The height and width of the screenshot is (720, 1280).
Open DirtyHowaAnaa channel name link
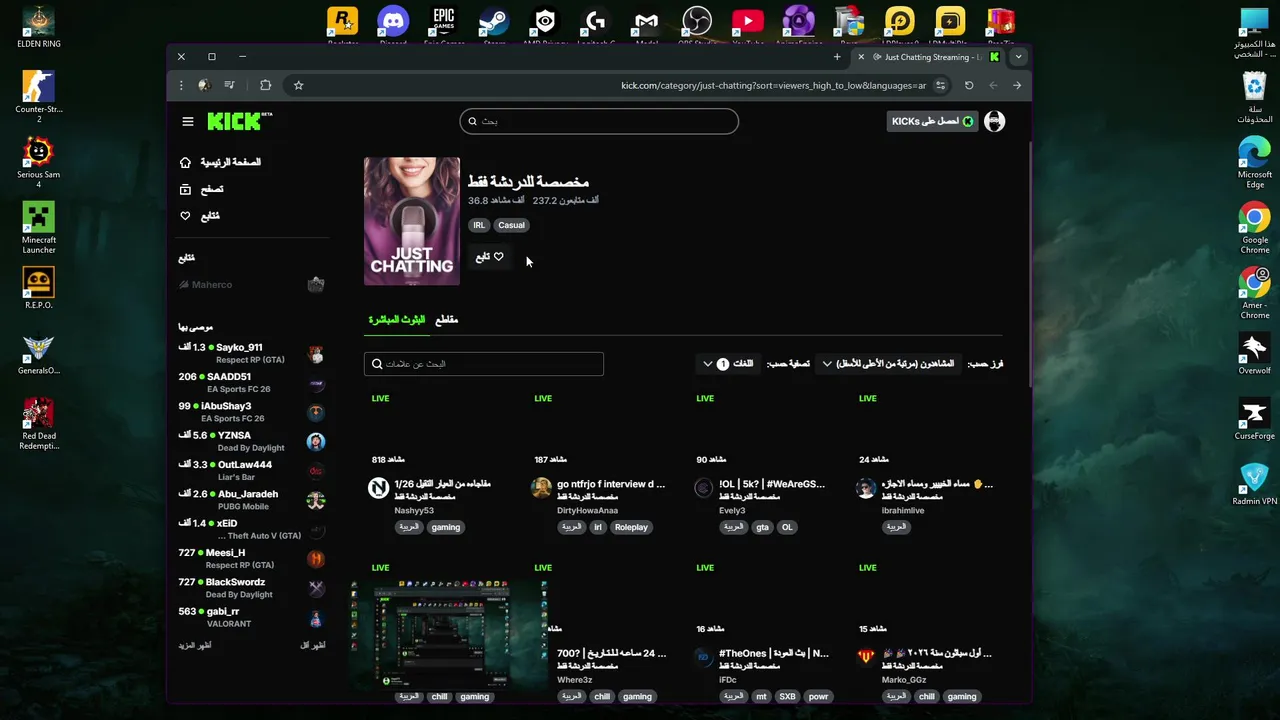point(587,511)
